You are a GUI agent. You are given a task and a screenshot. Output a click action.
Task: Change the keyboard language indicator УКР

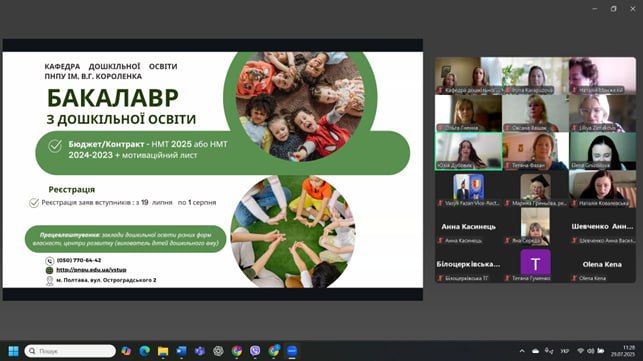tap(565, 351)
